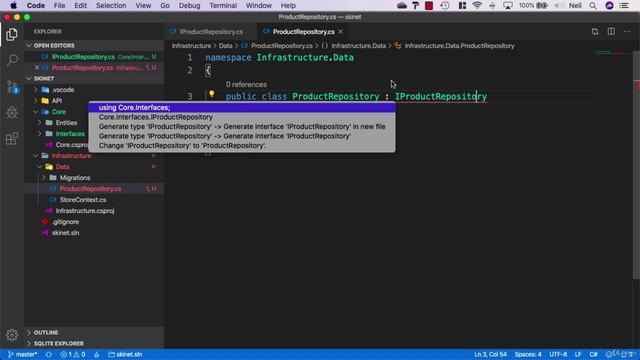The width and height of the screenshot is (640, 360).
Task: Expand the Interfaces folder
Action: pyautogui.click(x=40, y=133)
